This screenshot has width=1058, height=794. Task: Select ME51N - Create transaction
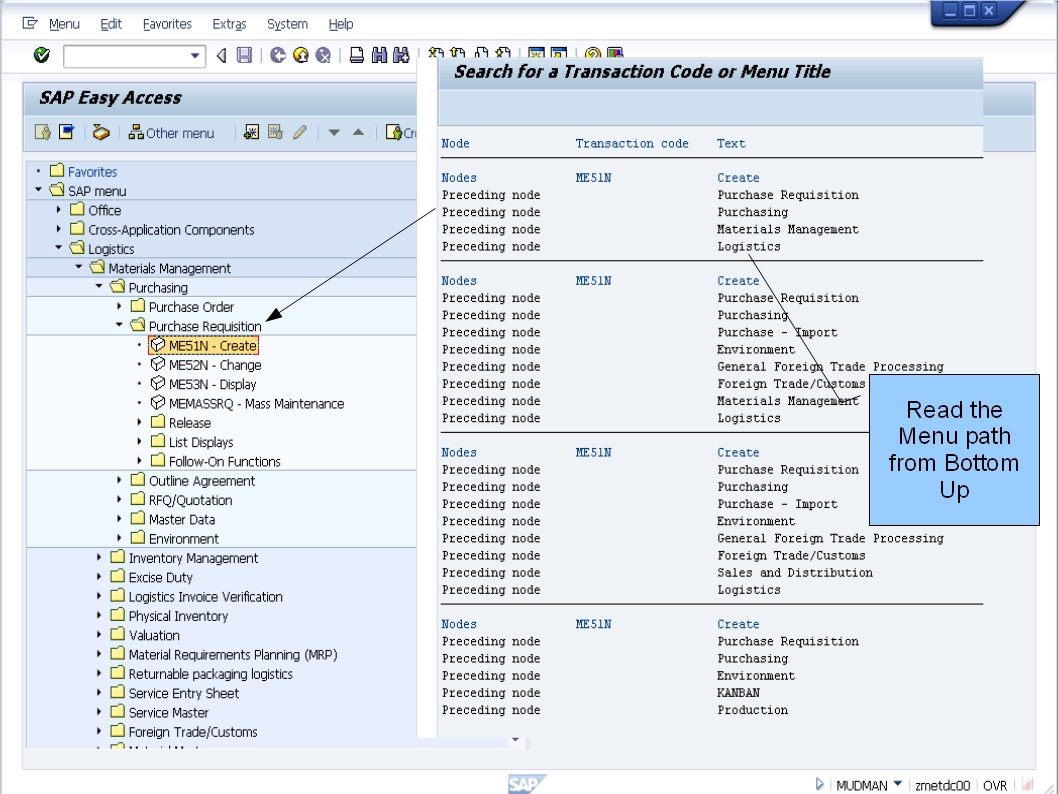(213, 346)
